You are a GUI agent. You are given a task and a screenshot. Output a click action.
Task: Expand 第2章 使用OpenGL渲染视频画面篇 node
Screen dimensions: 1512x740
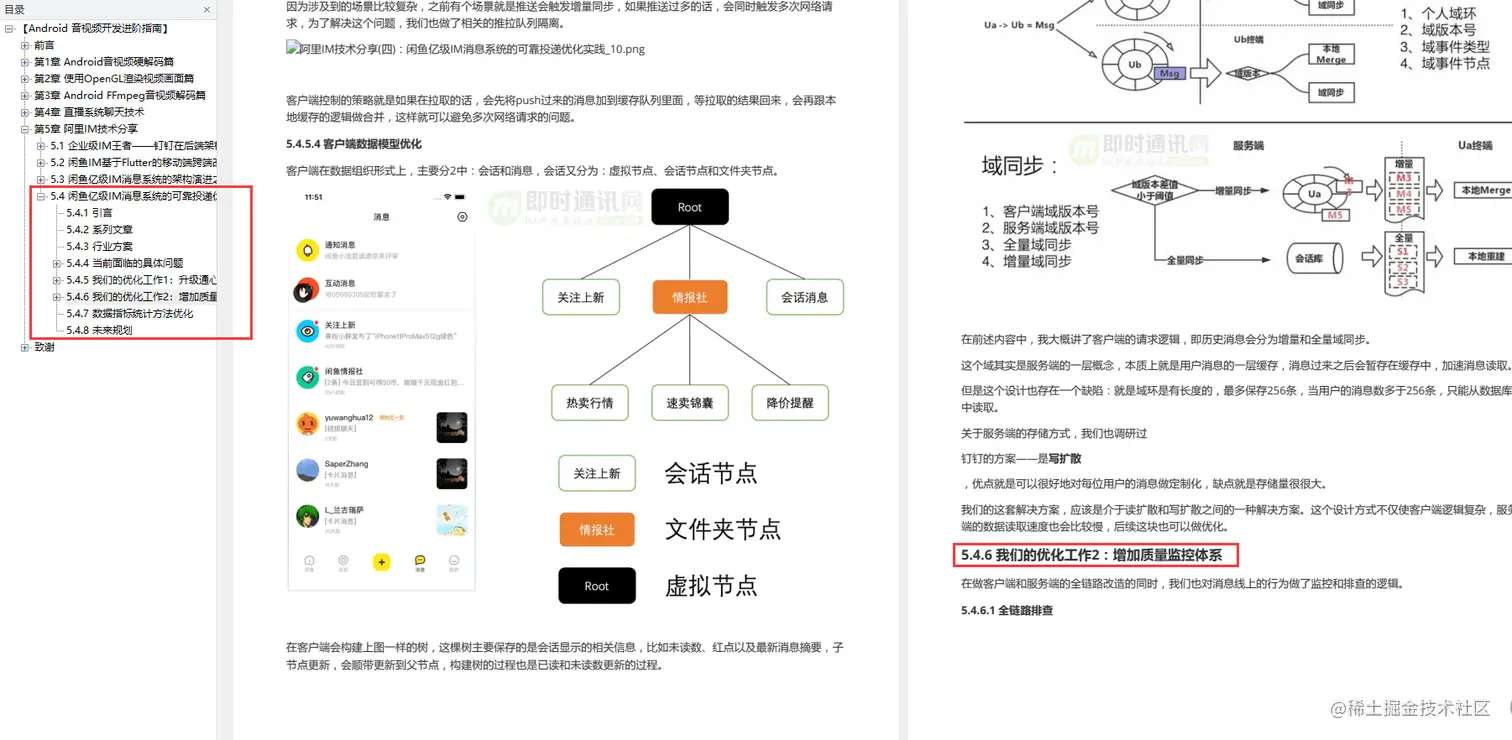pyautogui.click(x=25, y=78)
